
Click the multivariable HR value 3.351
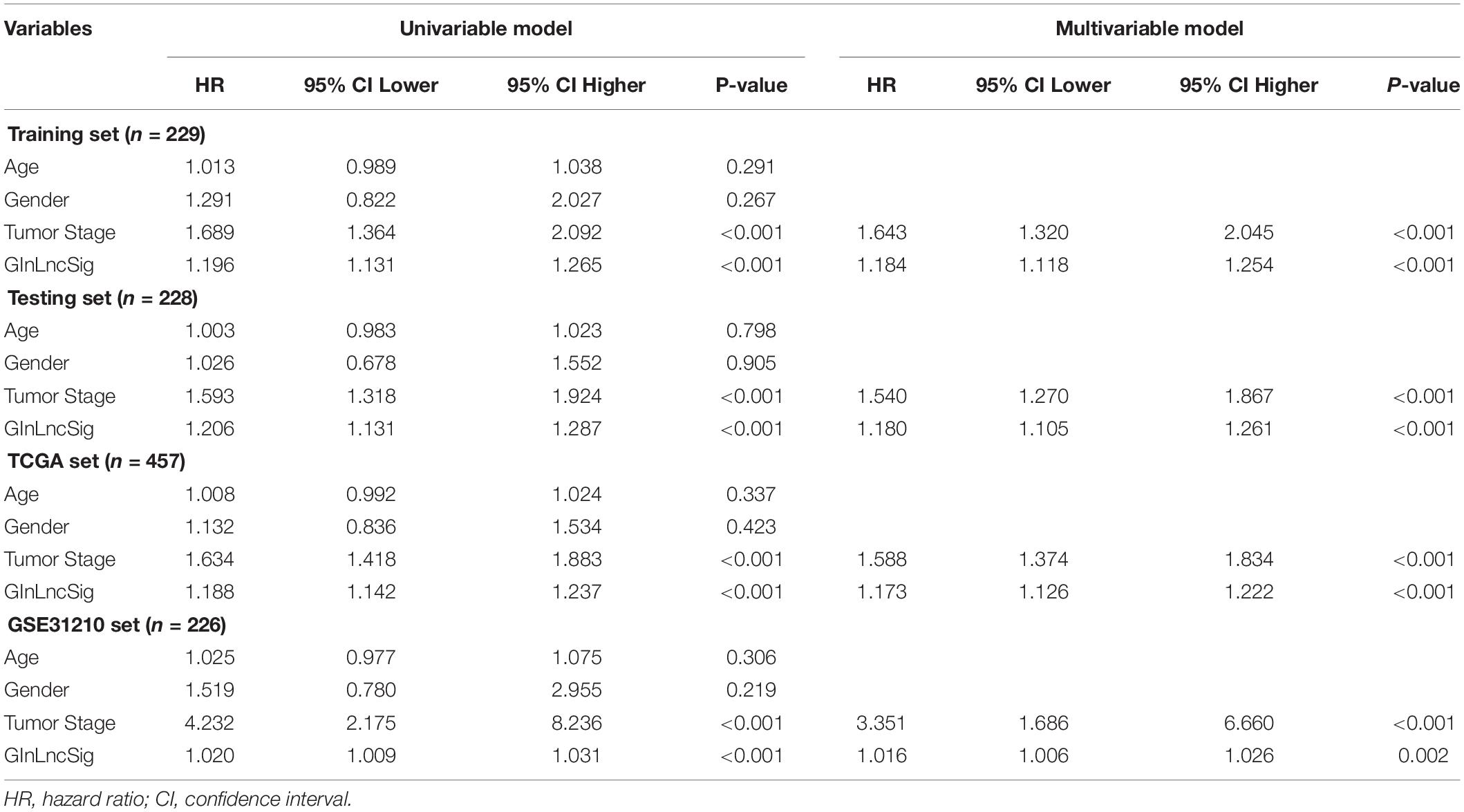tap(881, 723)
